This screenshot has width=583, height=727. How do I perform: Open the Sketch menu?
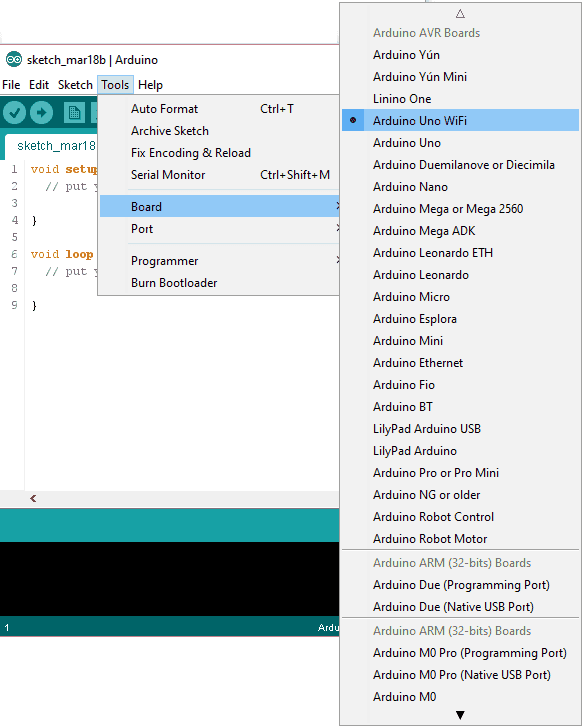[75, 85]
